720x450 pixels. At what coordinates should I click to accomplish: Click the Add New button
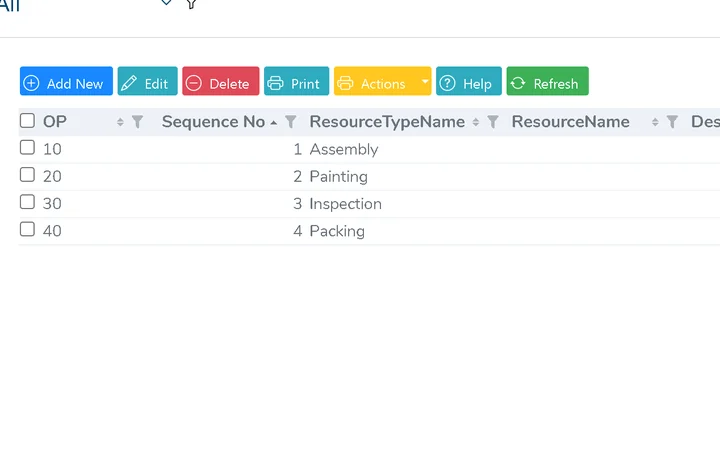click(x=66, y=81)
